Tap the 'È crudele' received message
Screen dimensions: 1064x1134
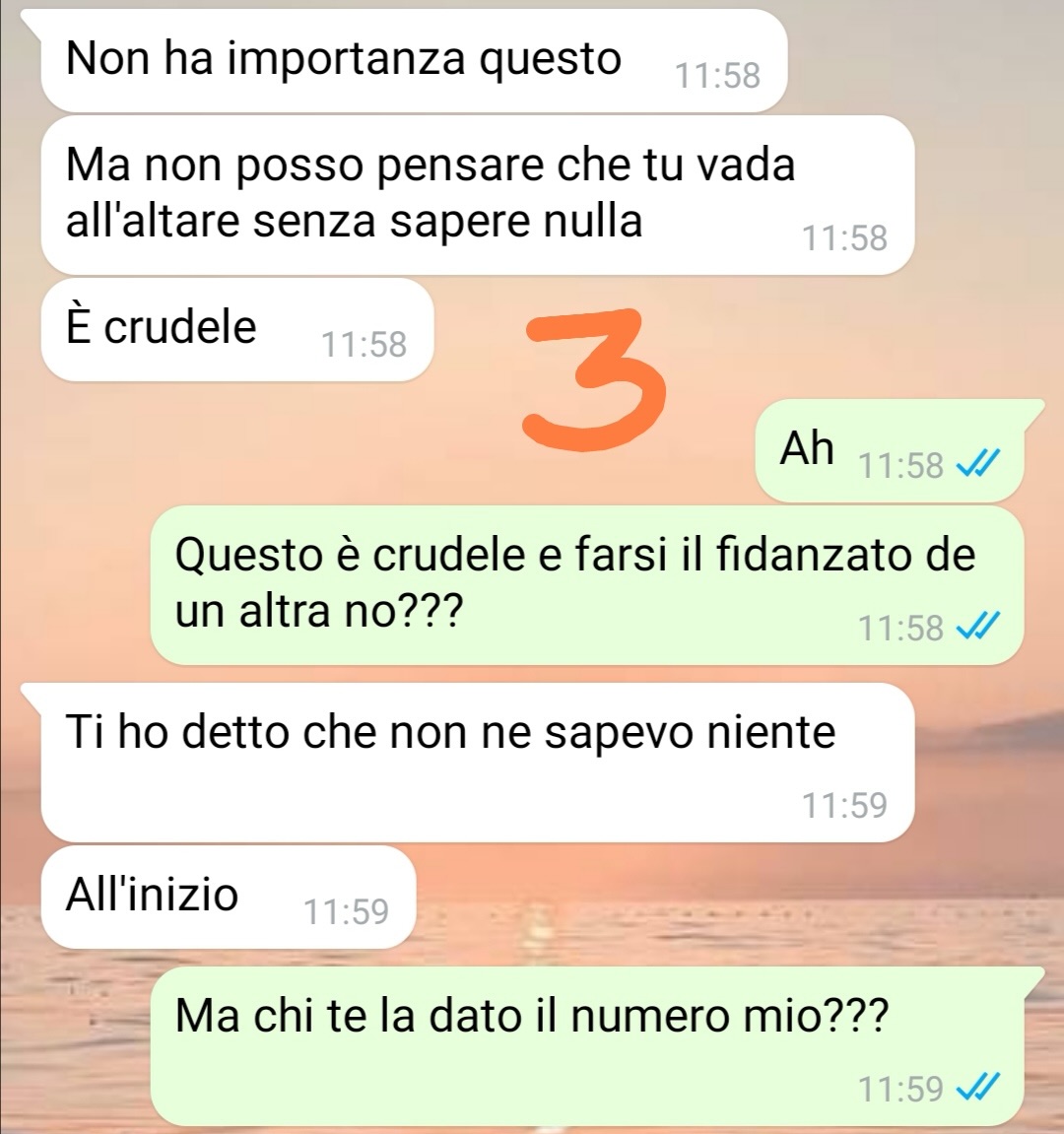pos(237,330)
